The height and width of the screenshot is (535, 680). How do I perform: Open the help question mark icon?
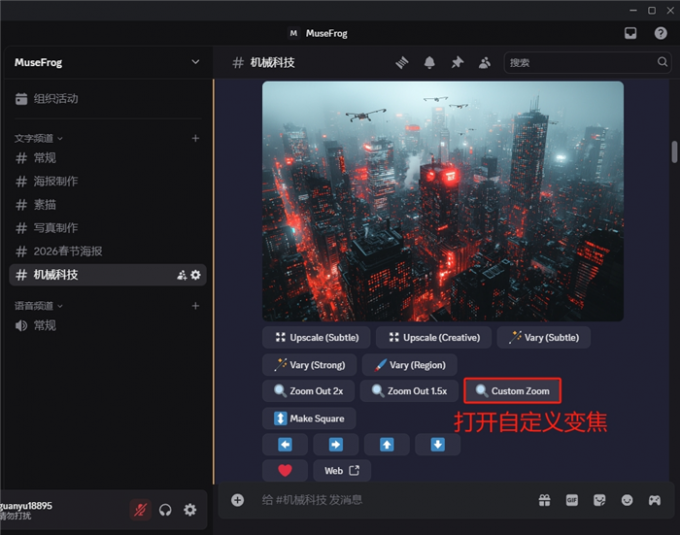tap(660, 33)
